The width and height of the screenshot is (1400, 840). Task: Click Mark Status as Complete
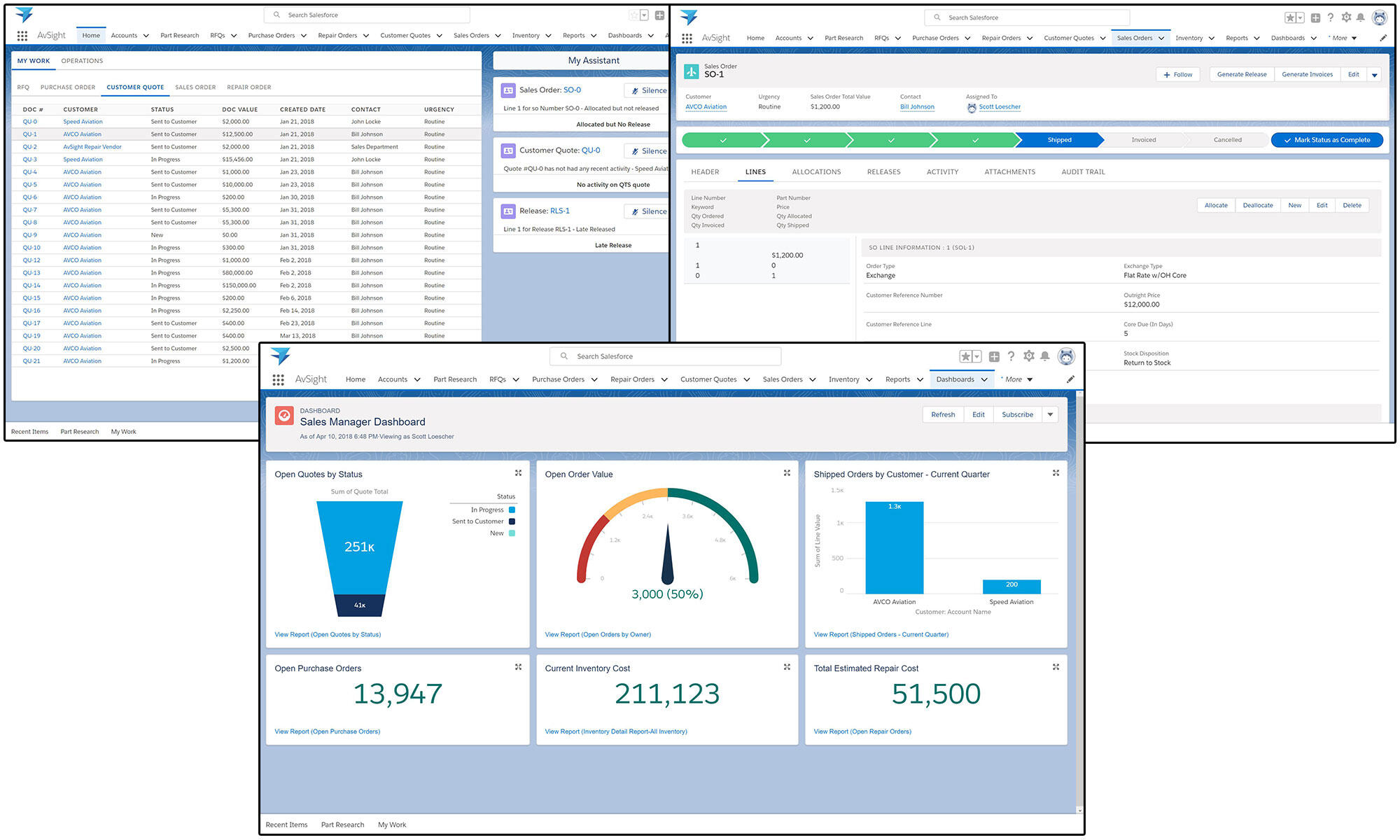(x=1326, y=140)
